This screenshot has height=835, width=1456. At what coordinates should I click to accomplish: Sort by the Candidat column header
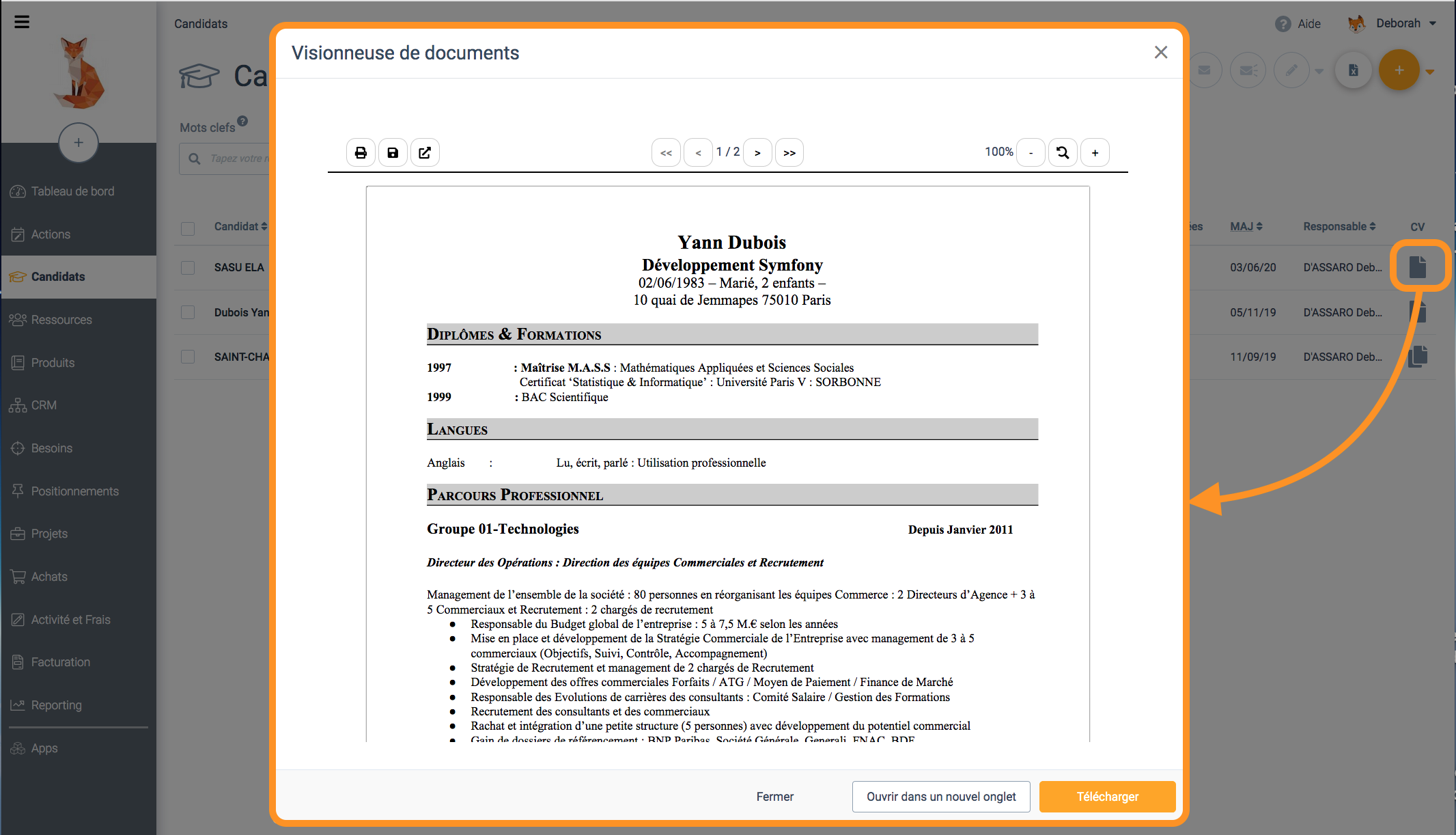[x=240, y=226]
